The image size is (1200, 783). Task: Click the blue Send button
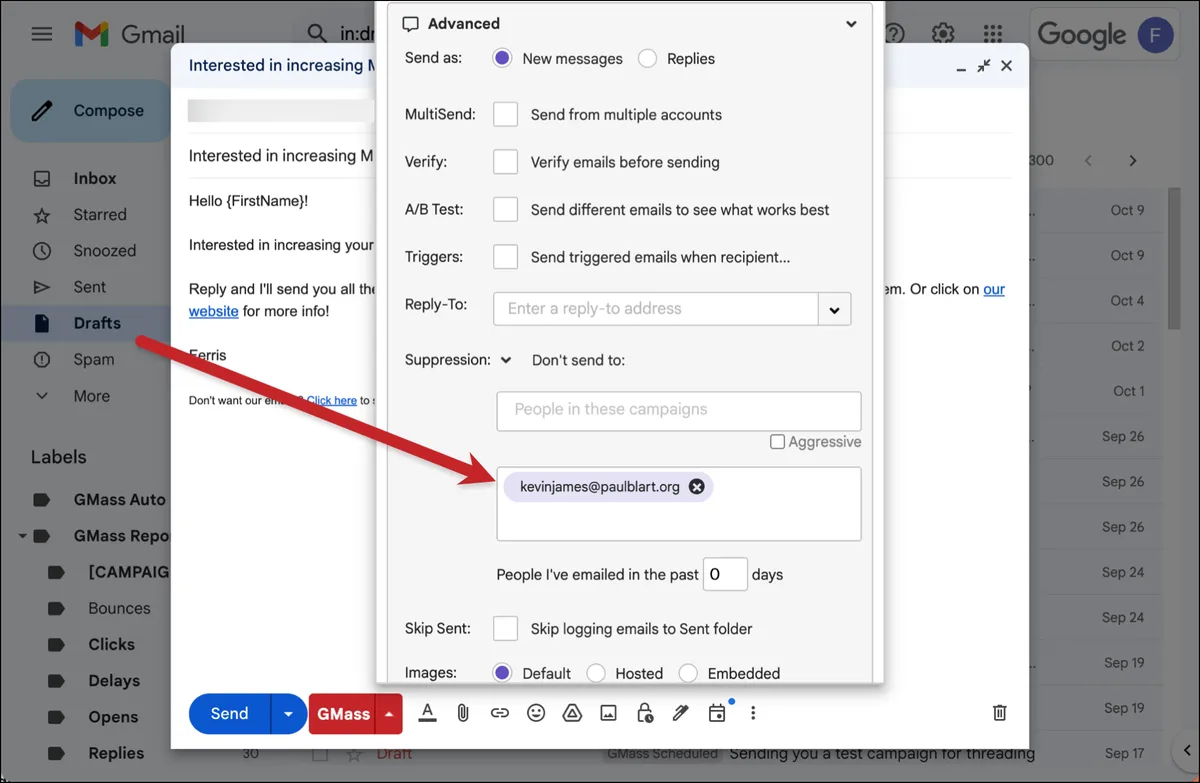[x=229, y=714]
